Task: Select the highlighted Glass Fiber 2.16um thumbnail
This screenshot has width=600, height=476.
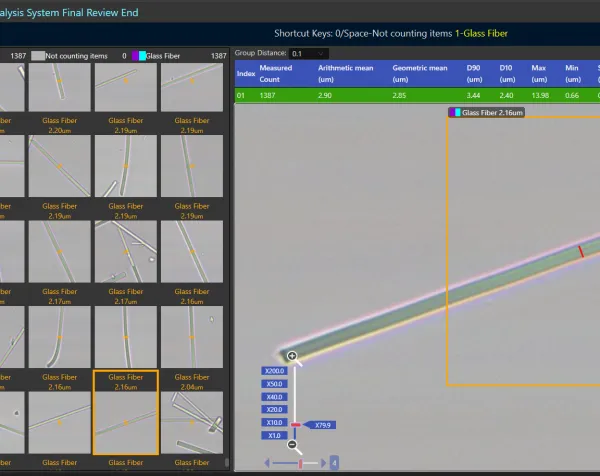Action: 126,412
